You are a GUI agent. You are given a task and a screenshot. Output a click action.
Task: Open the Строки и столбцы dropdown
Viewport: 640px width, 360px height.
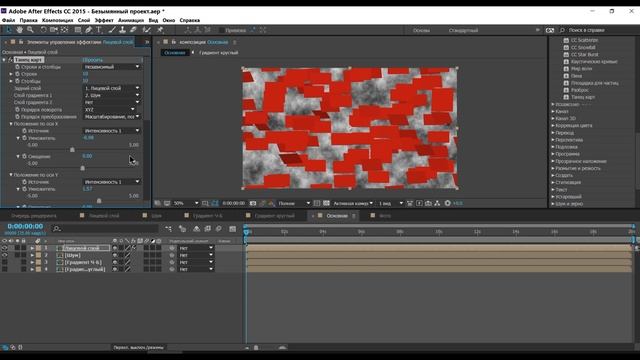click(x=112, y=67)
